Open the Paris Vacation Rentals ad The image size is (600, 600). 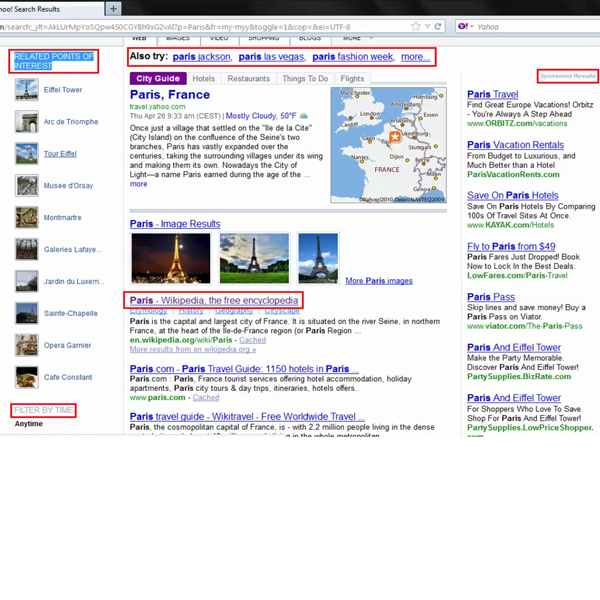[515, 145]
